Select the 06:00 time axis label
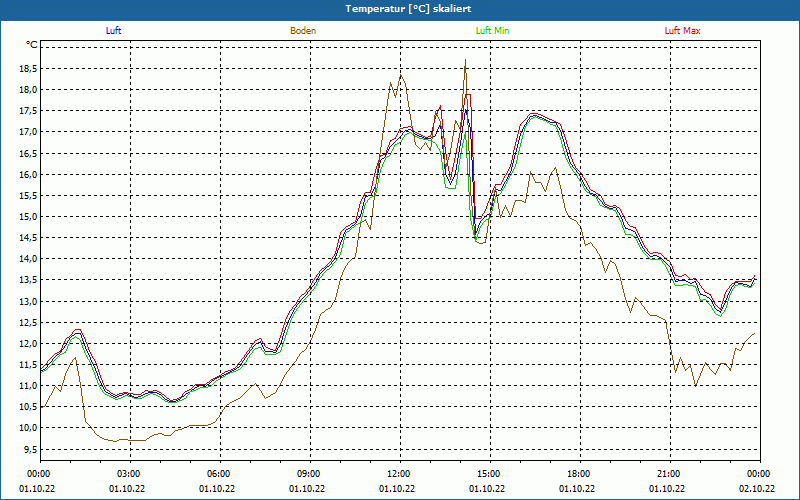This screenshot has width=800, height=500. [218, 474]
